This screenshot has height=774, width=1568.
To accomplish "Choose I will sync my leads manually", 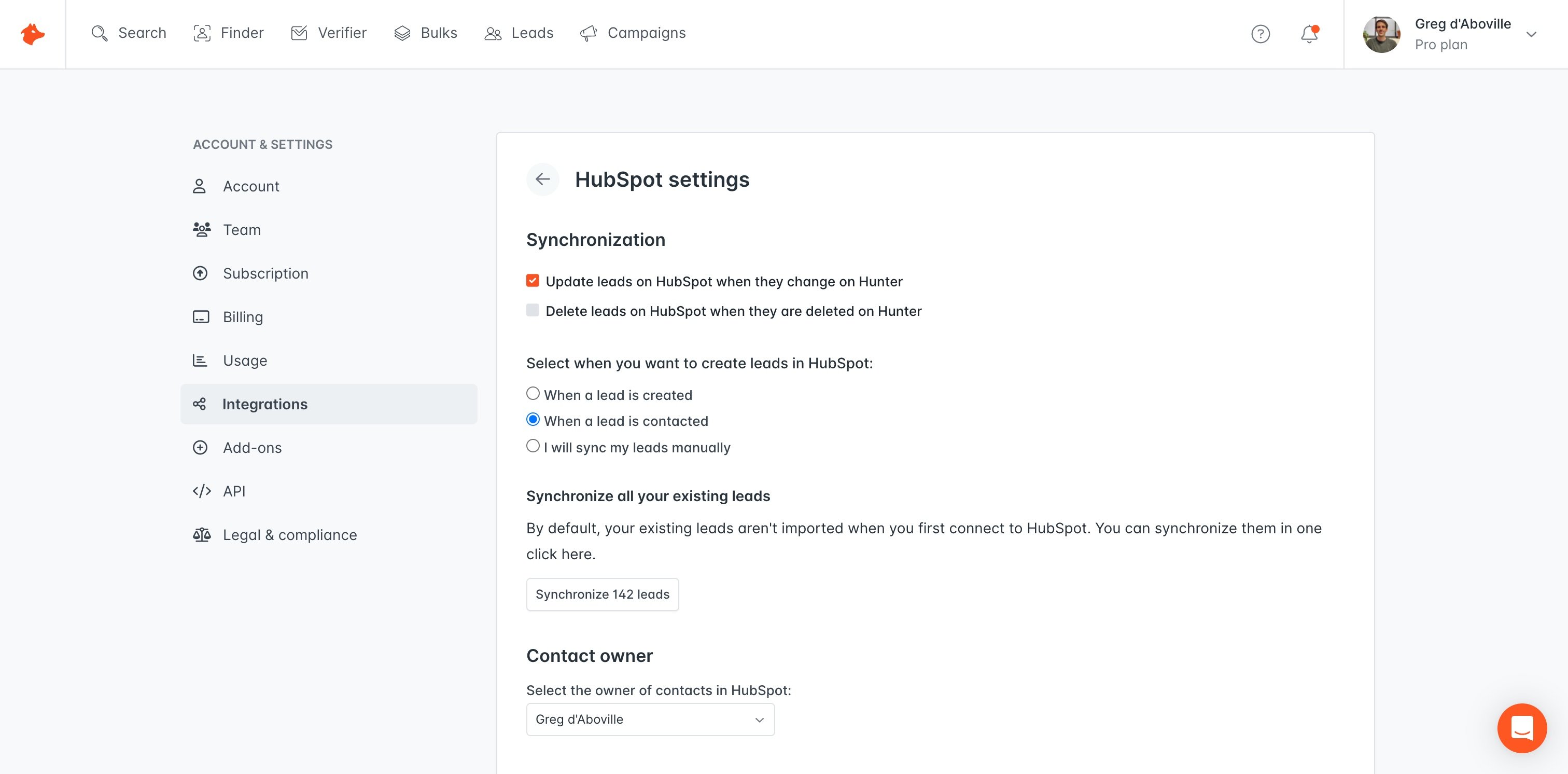I will (533, 446).
